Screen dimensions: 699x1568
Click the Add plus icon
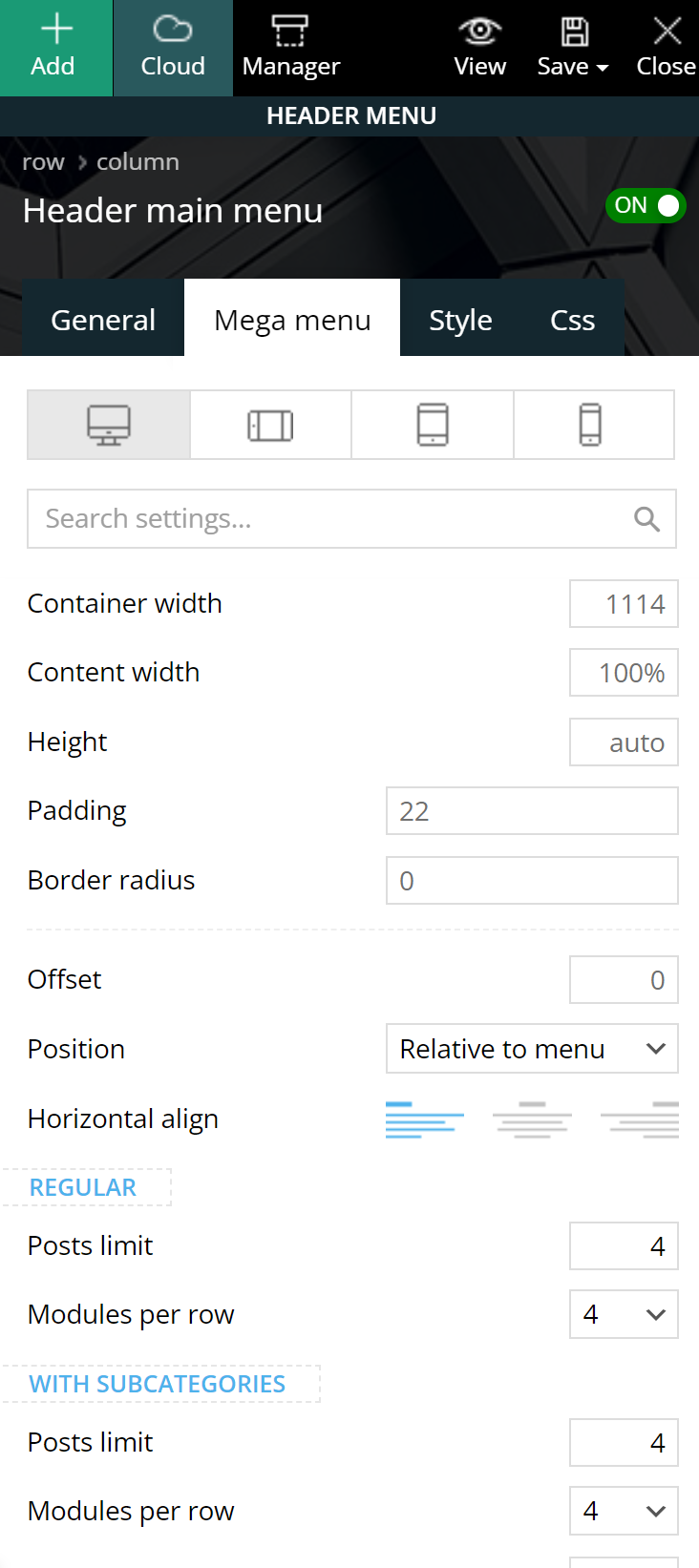point(56,29)
